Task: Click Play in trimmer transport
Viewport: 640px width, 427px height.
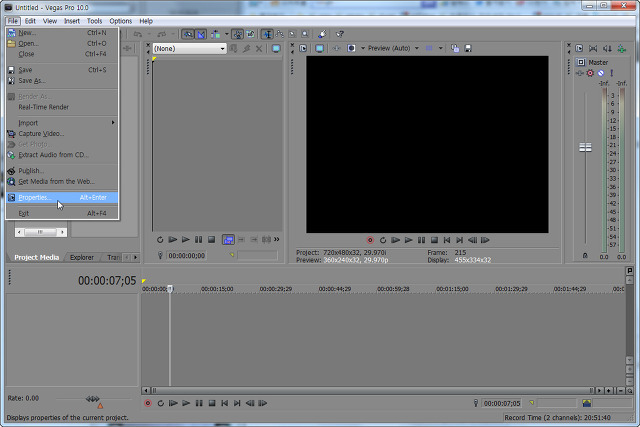Action: coord(186,240)
